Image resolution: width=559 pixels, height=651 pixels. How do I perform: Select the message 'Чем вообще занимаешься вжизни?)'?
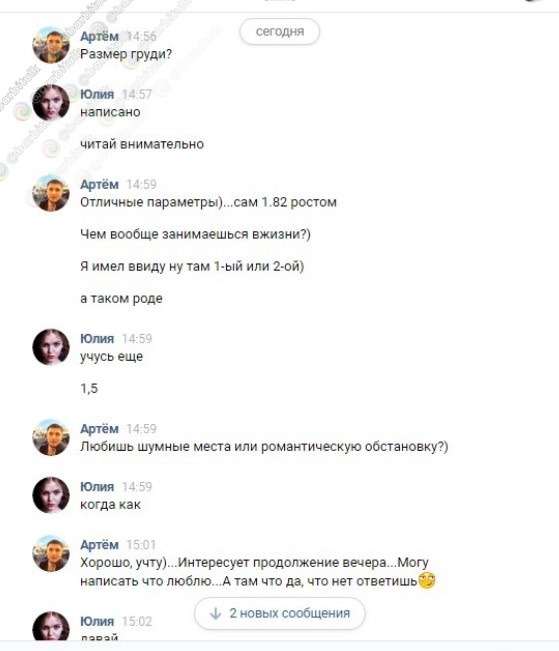[x=195, y=234]
